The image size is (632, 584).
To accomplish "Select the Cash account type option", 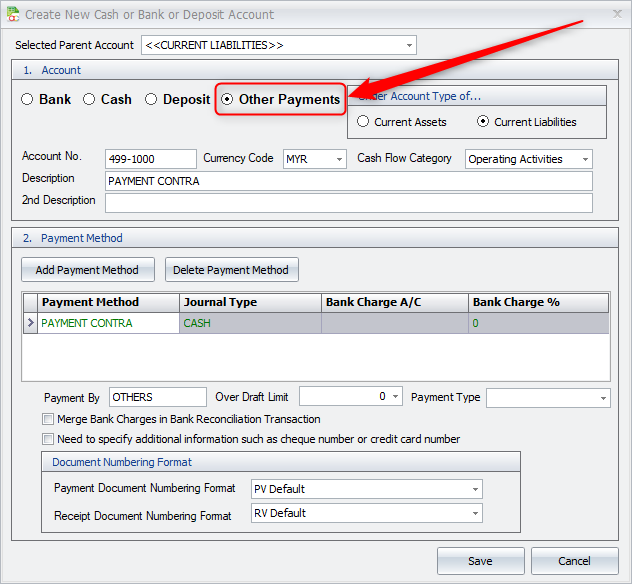I will [90, 99].
